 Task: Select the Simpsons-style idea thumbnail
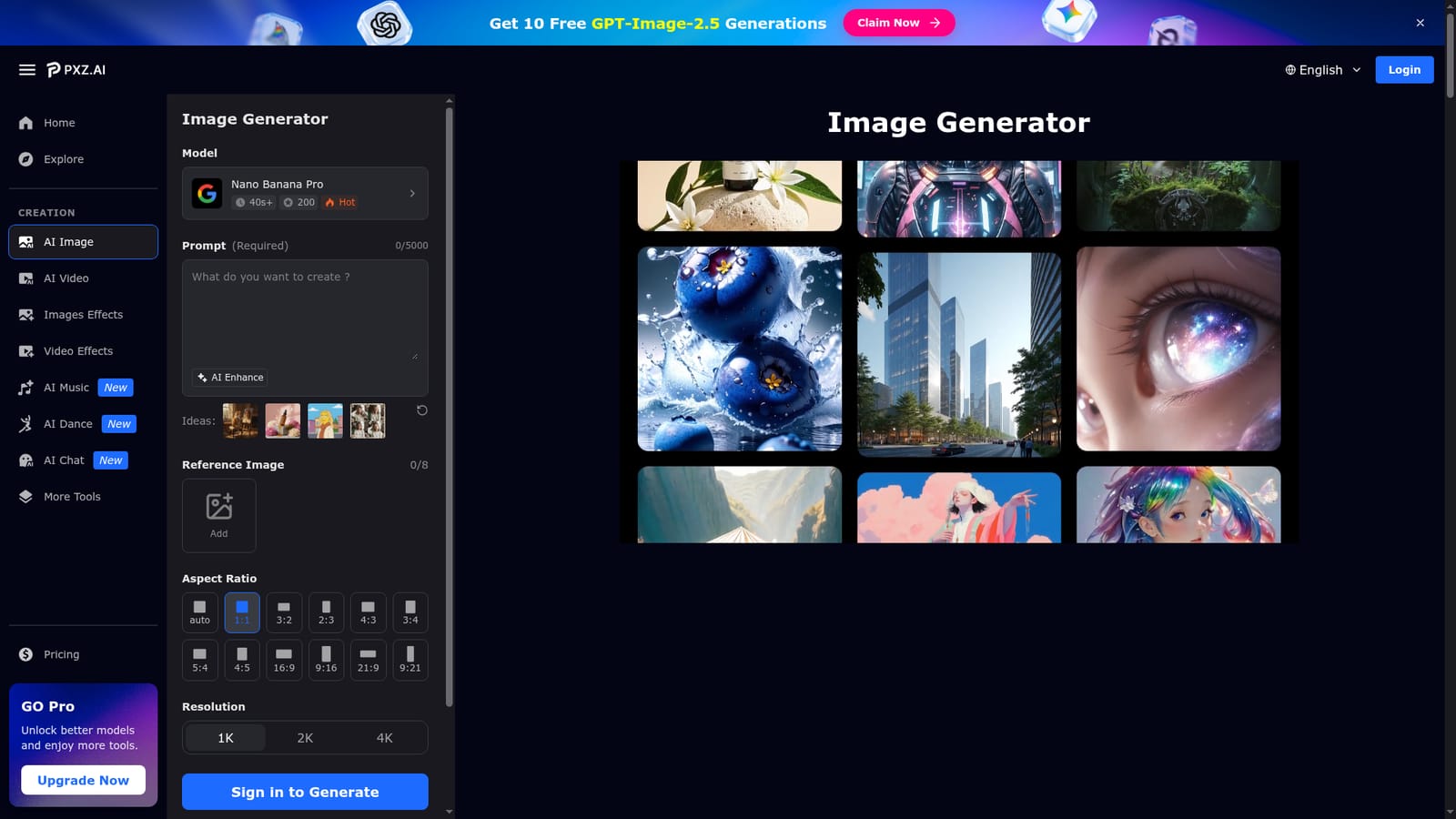325,420
